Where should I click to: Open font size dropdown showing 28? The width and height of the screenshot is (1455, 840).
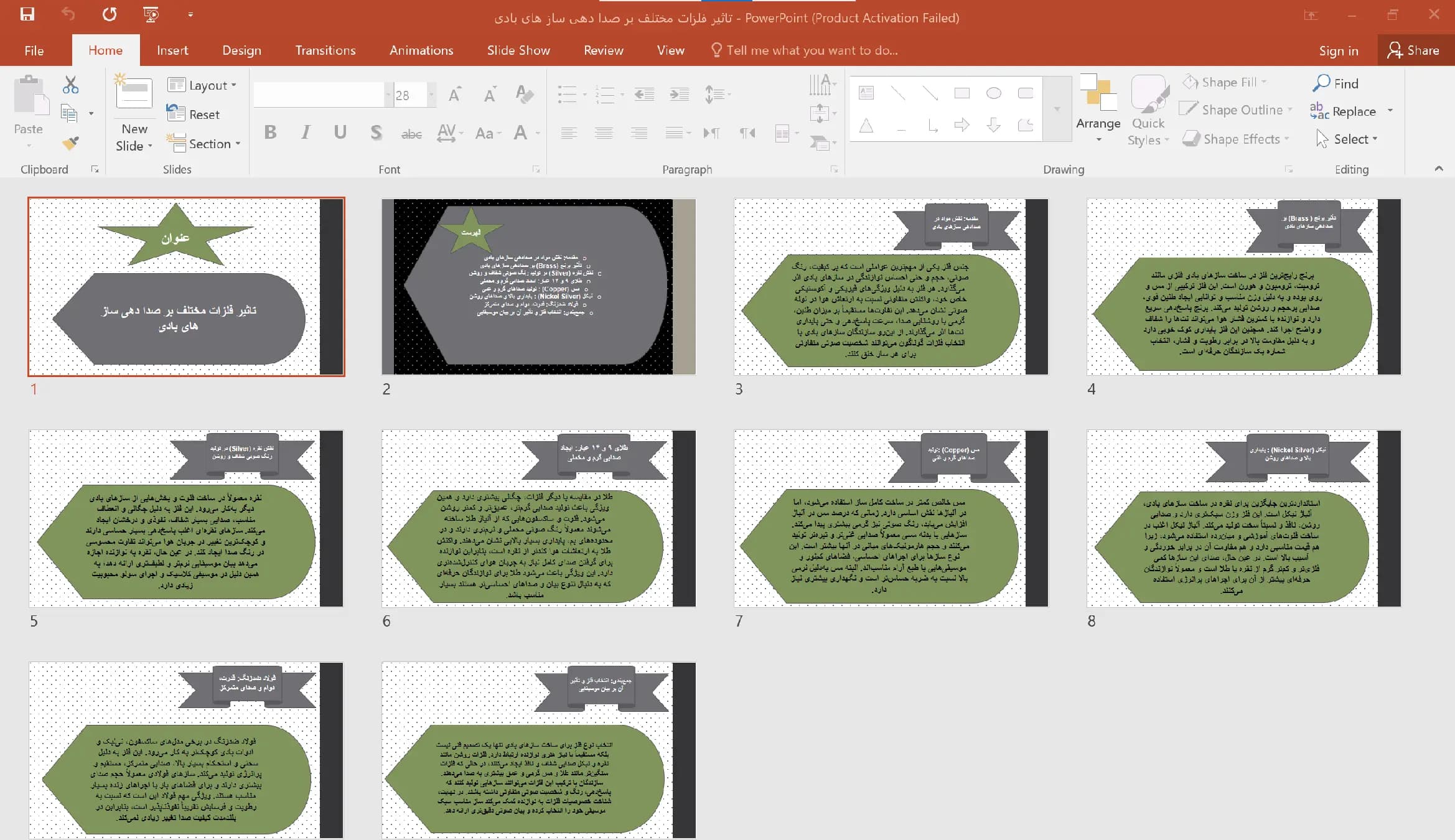(431, 95)
